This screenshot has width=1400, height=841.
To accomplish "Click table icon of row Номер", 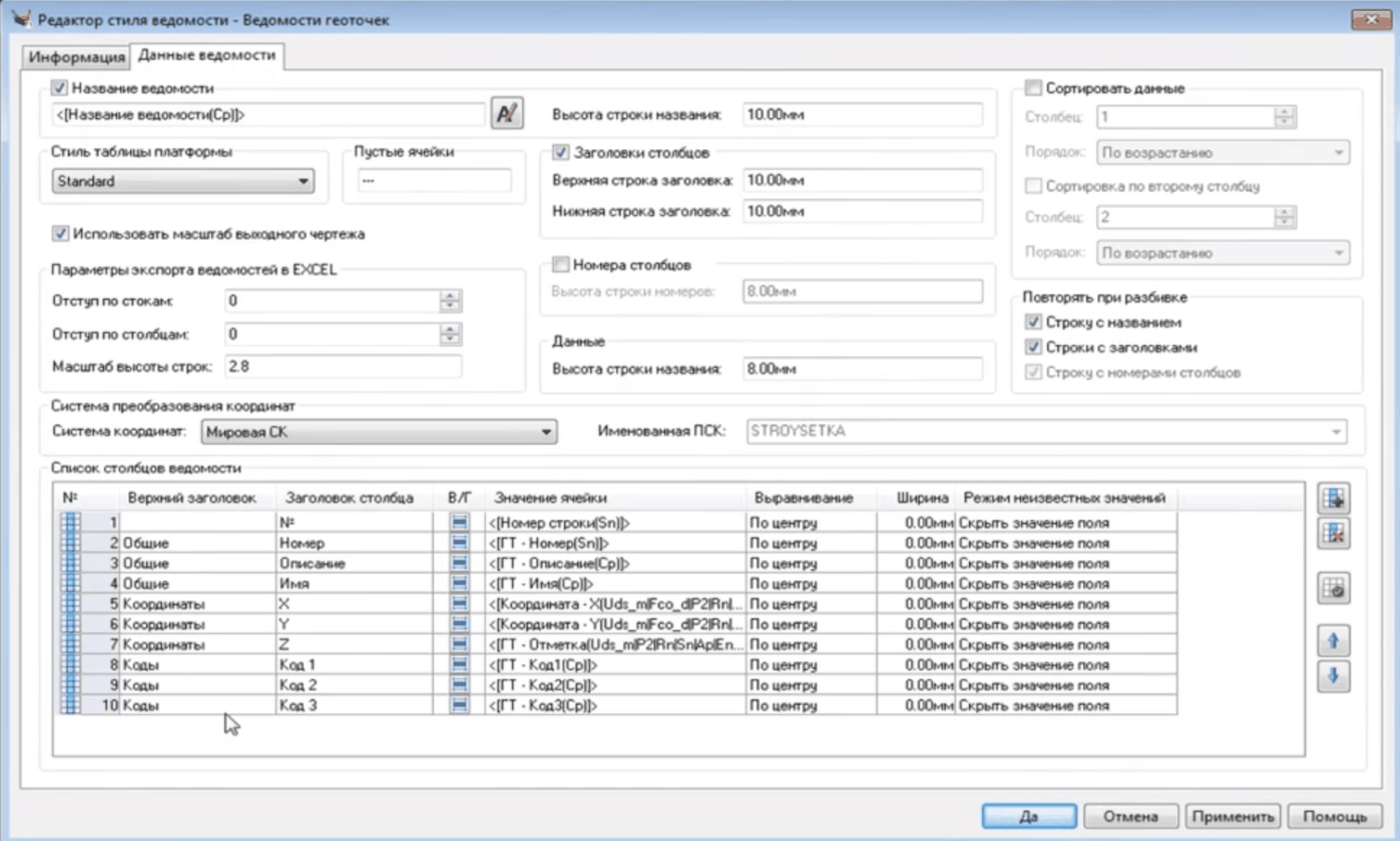I will (70, 542).
